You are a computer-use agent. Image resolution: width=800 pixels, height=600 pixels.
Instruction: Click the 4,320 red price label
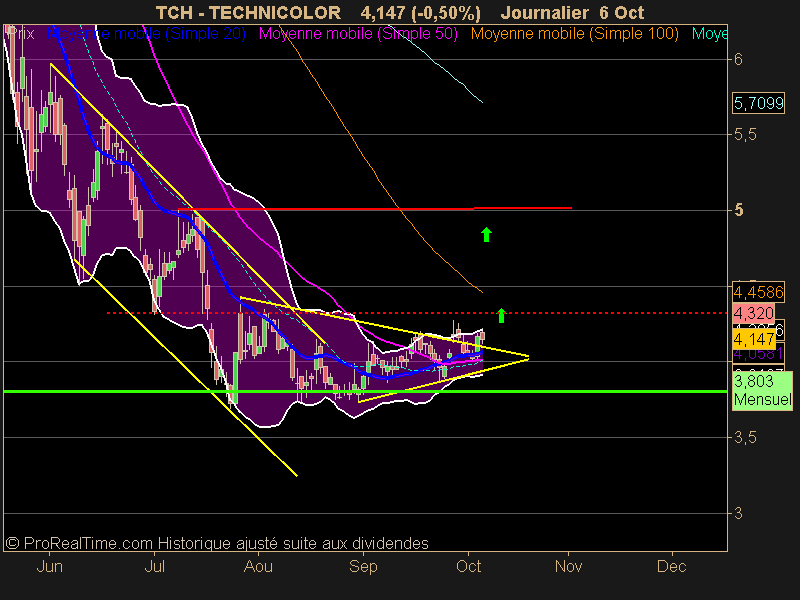click(754, 313)
